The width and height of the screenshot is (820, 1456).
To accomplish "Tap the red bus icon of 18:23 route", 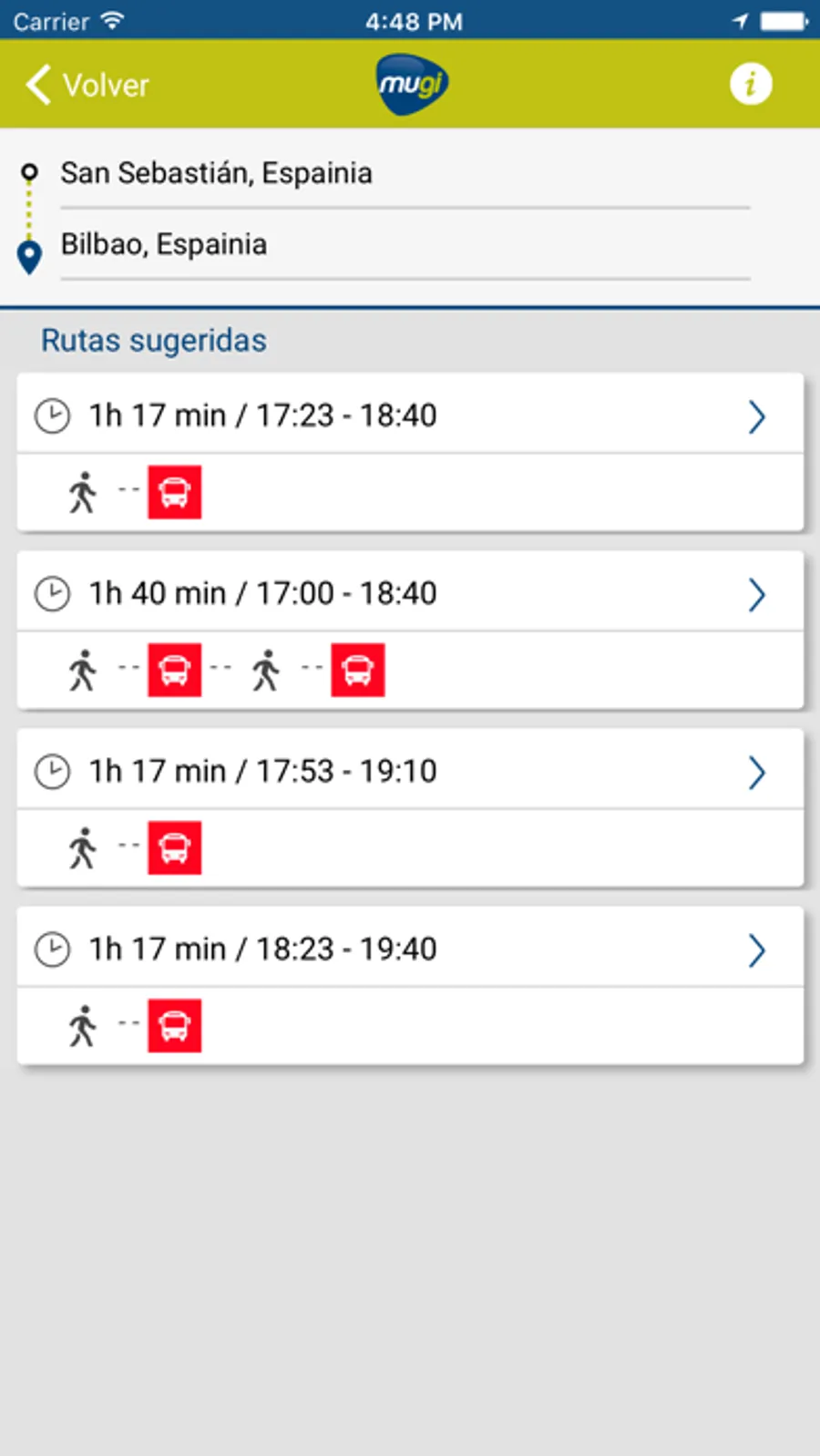I will pyautogui.click(x=175, y=1025).
